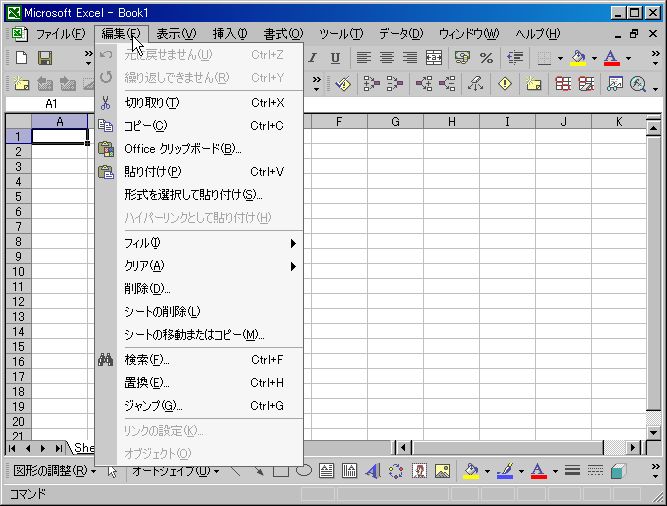
Task: Open Office クリップボード entry
Action: click(199, 148)
